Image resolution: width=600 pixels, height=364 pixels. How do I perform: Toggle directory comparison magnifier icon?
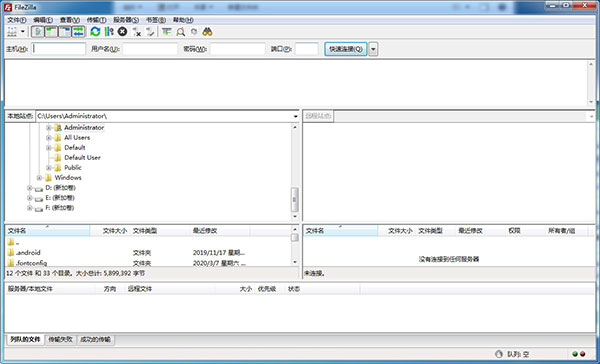pyautogui.click(x=181, y=32)
